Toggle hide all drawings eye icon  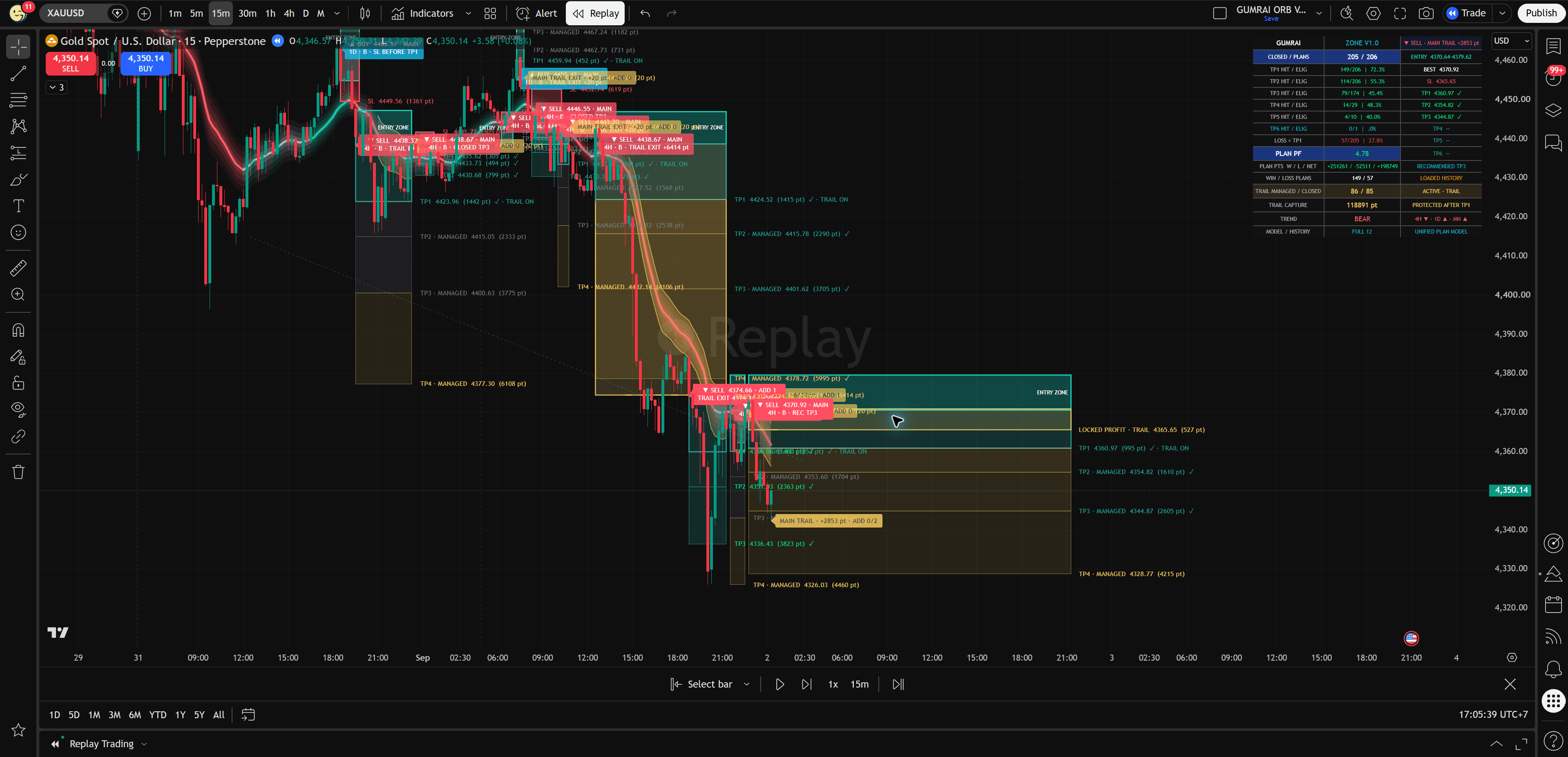(x=18, y=410)
